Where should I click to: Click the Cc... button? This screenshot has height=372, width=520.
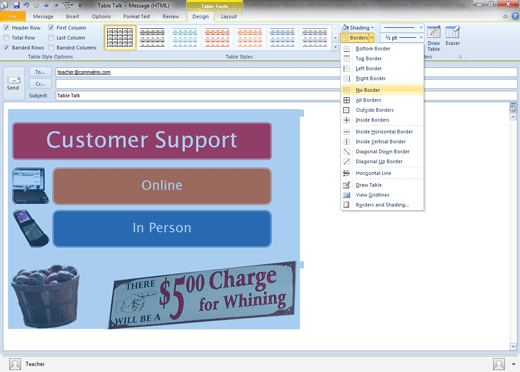point(40,84)
